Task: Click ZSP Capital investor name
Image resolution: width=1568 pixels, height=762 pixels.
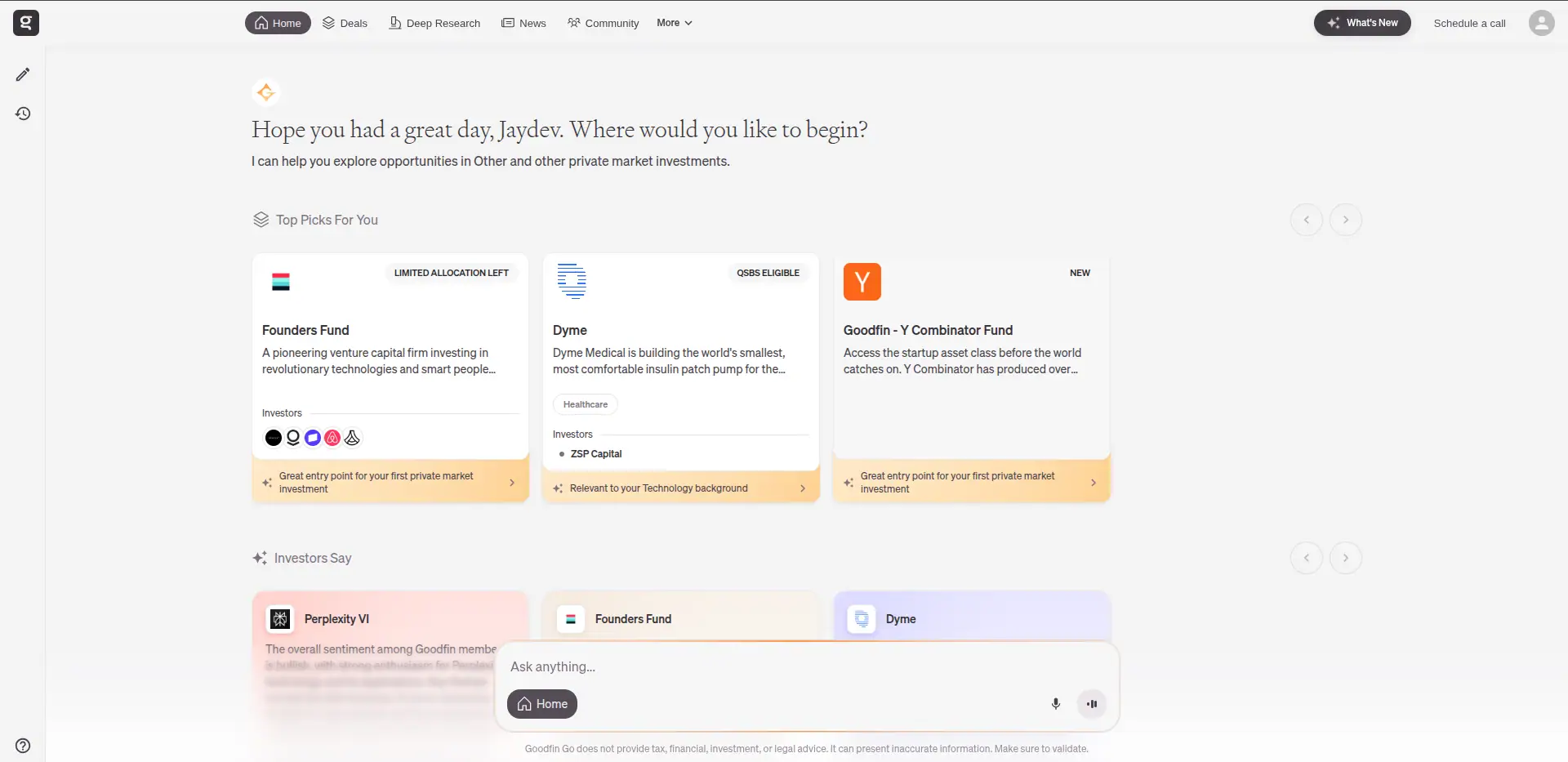Action: point(596,454)
